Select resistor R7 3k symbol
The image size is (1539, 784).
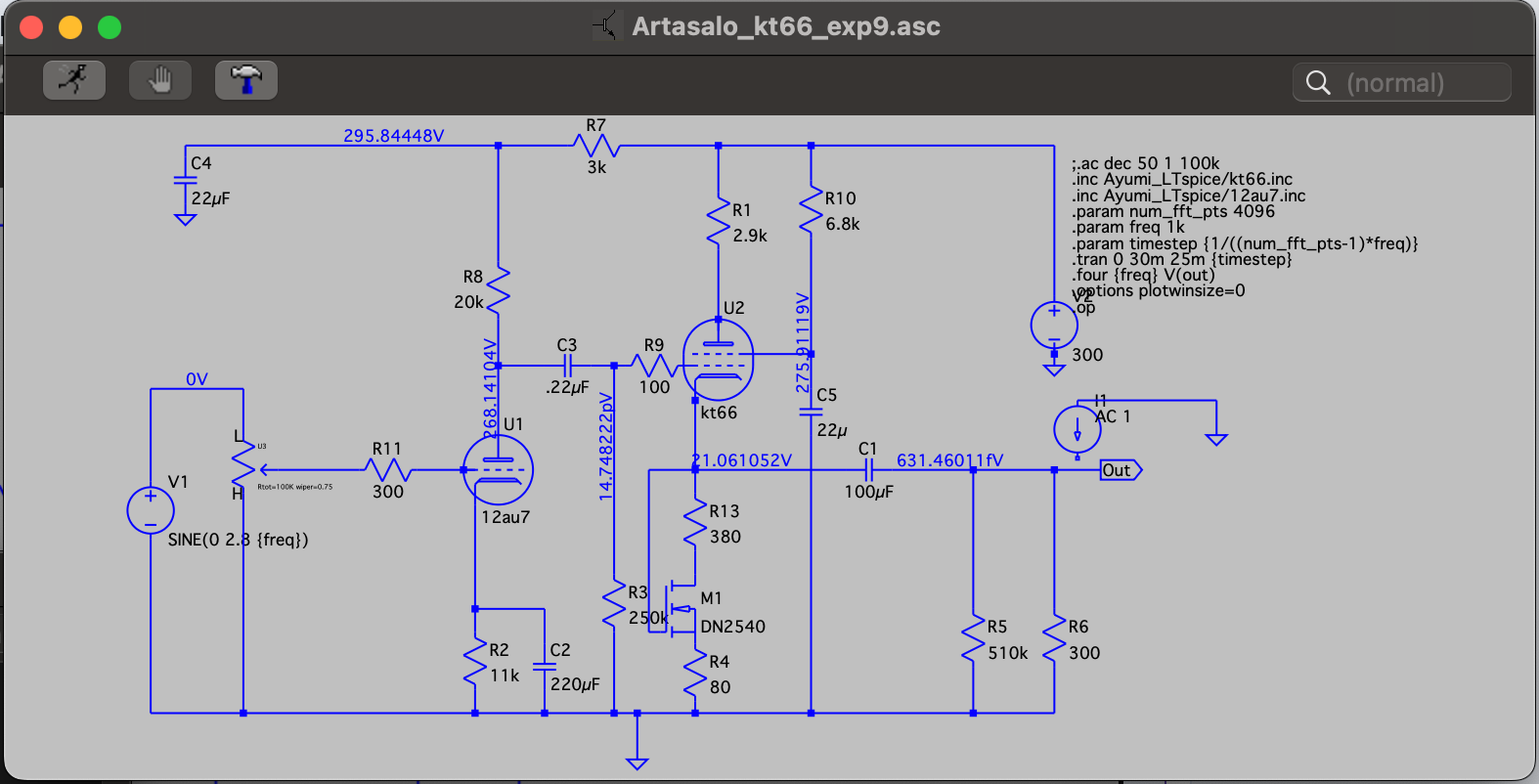point(596,147)
